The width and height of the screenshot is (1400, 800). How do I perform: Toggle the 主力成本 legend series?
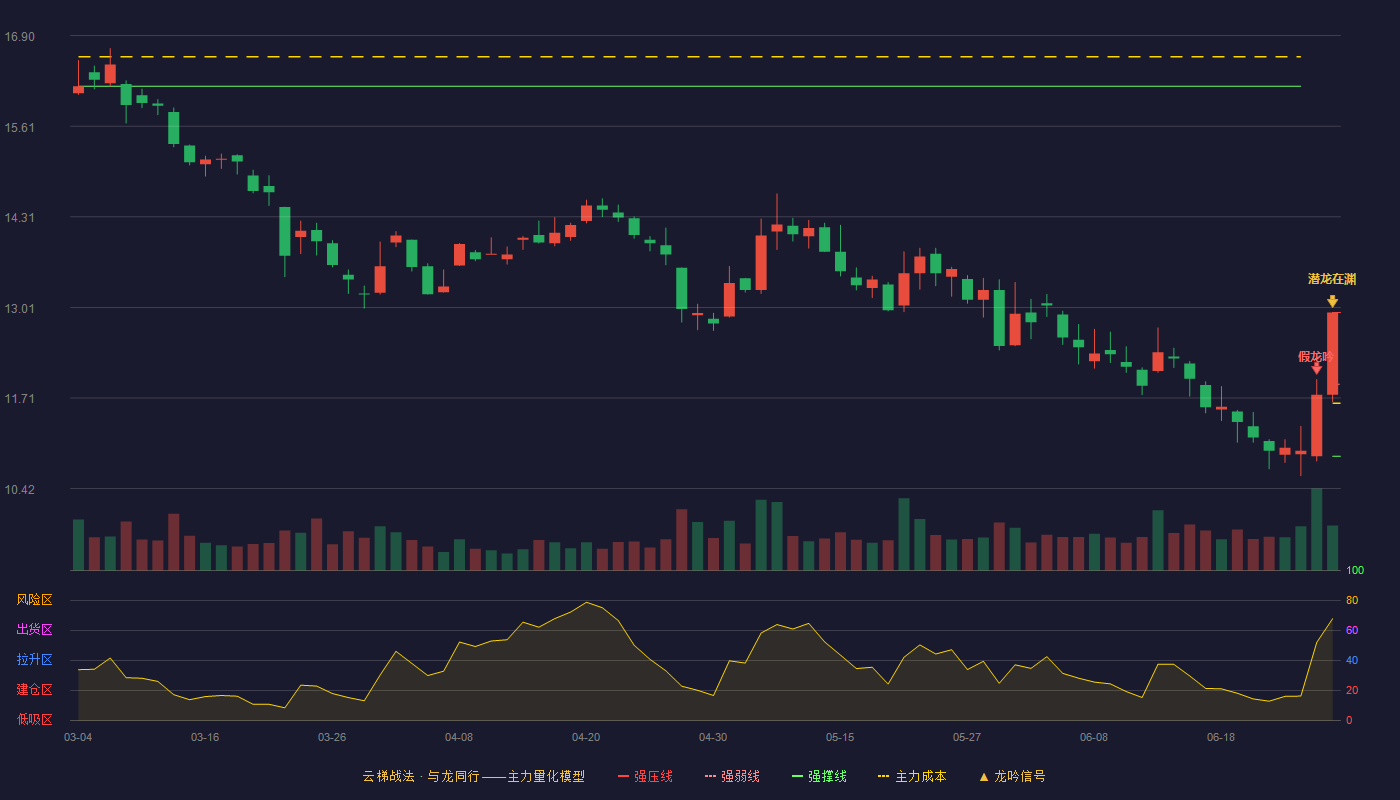point(911,776)
